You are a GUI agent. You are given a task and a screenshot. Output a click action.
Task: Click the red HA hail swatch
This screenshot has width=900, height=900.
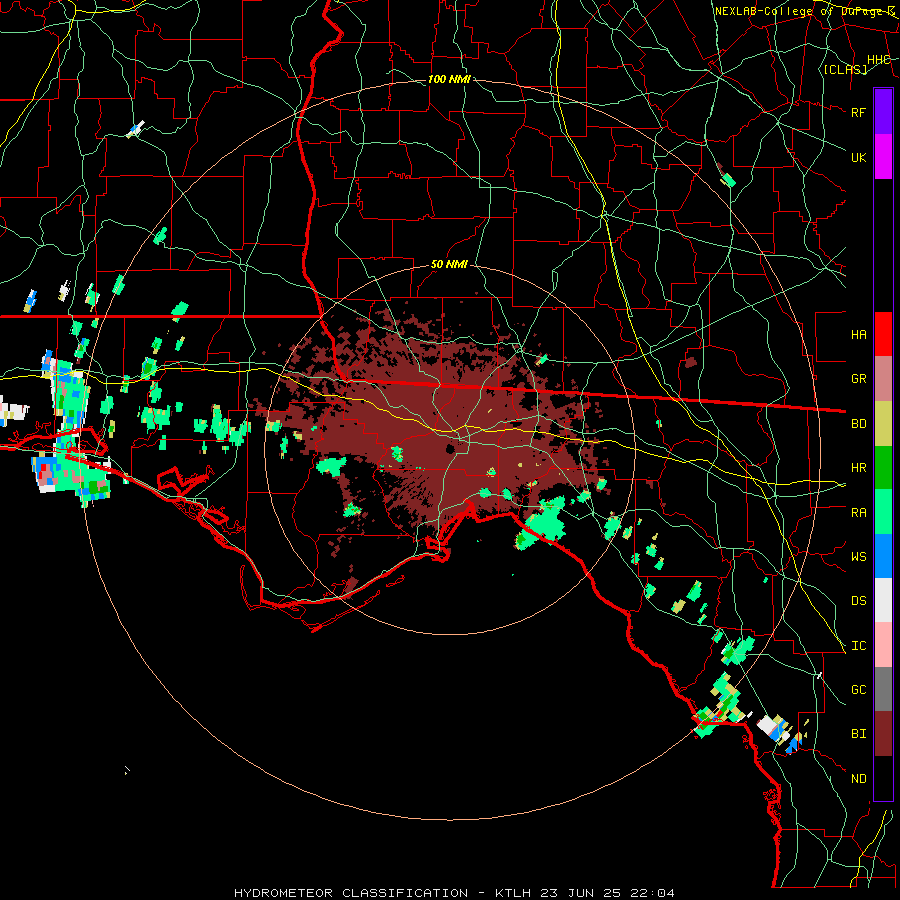pos(883,334)
